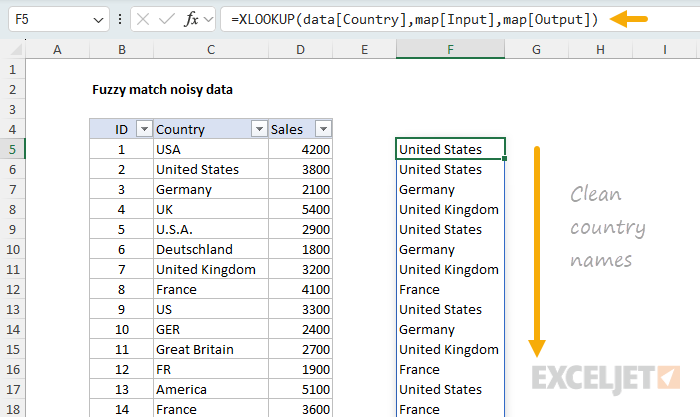
Task: Expand the fx dropdown chevron in the formula bar
Action: pos(208,20)
